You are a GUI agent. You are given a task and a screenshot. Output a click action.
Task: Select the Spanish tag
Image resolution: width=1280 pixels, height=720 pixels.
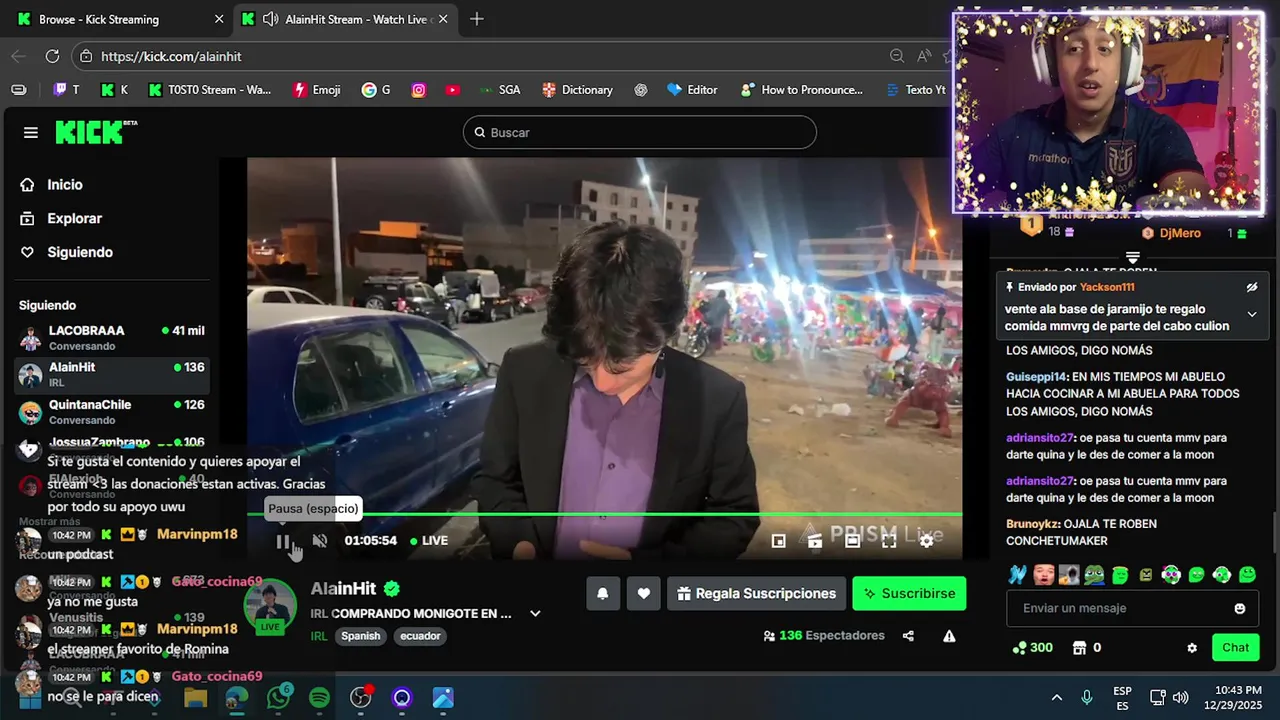361,636
